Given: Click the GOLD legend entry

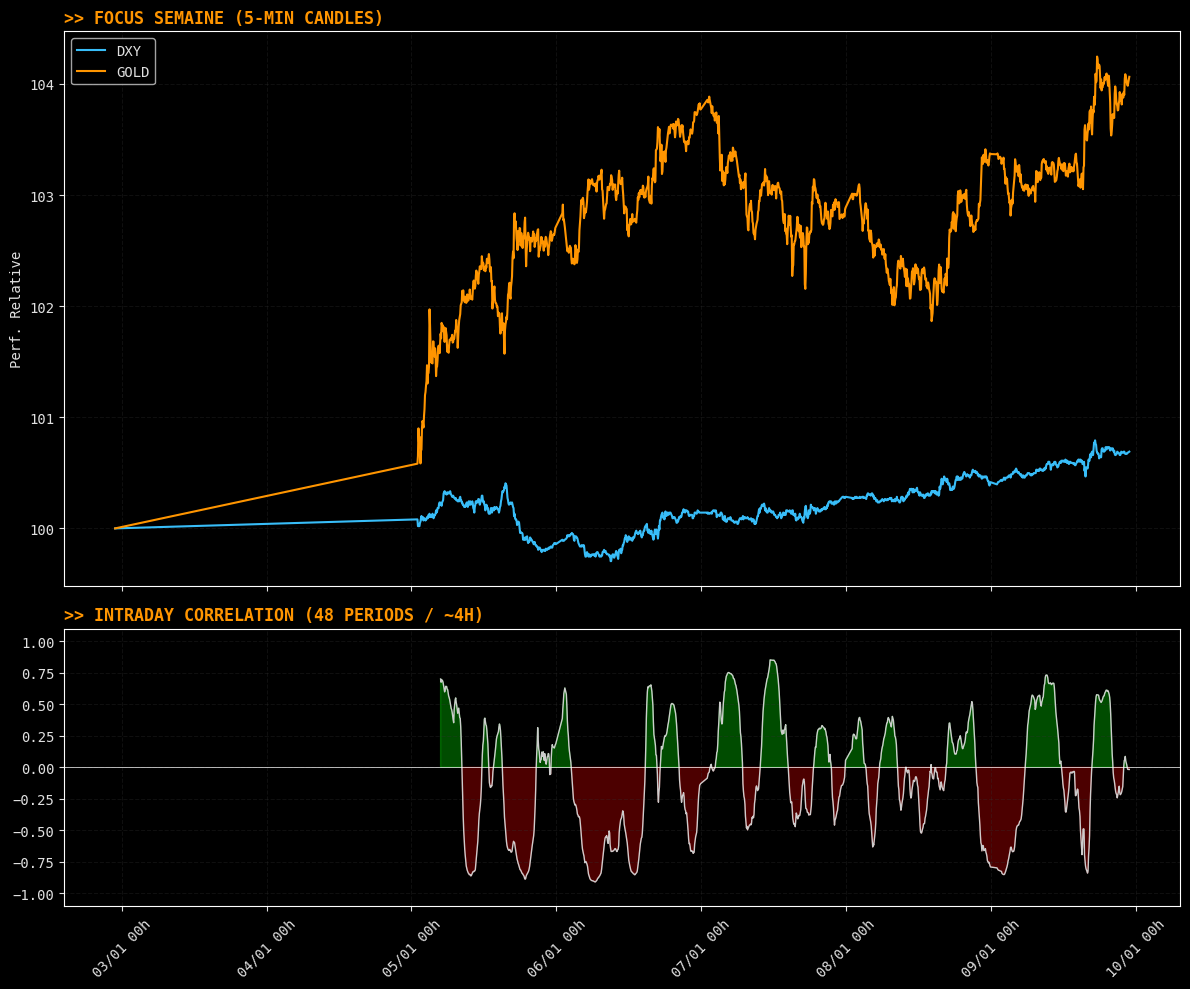Looking at the screenshot, I should (x=112, y=72).
